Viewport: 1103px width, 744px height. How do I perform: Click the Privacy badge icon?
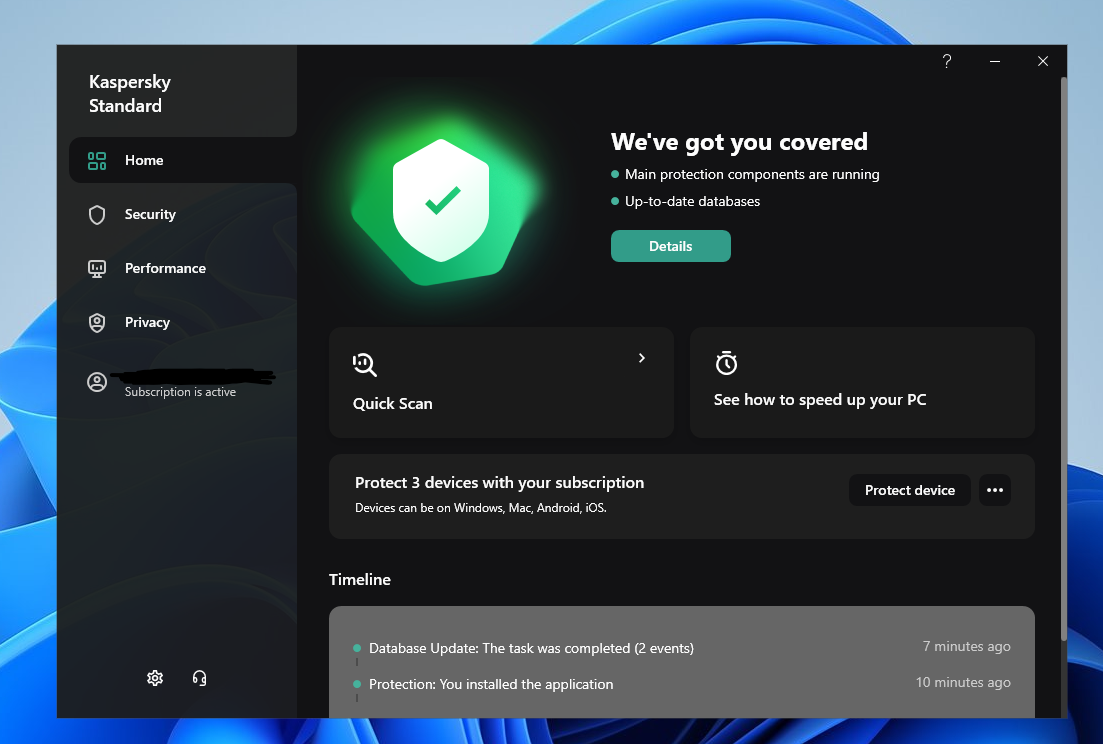tap(97, 323)
